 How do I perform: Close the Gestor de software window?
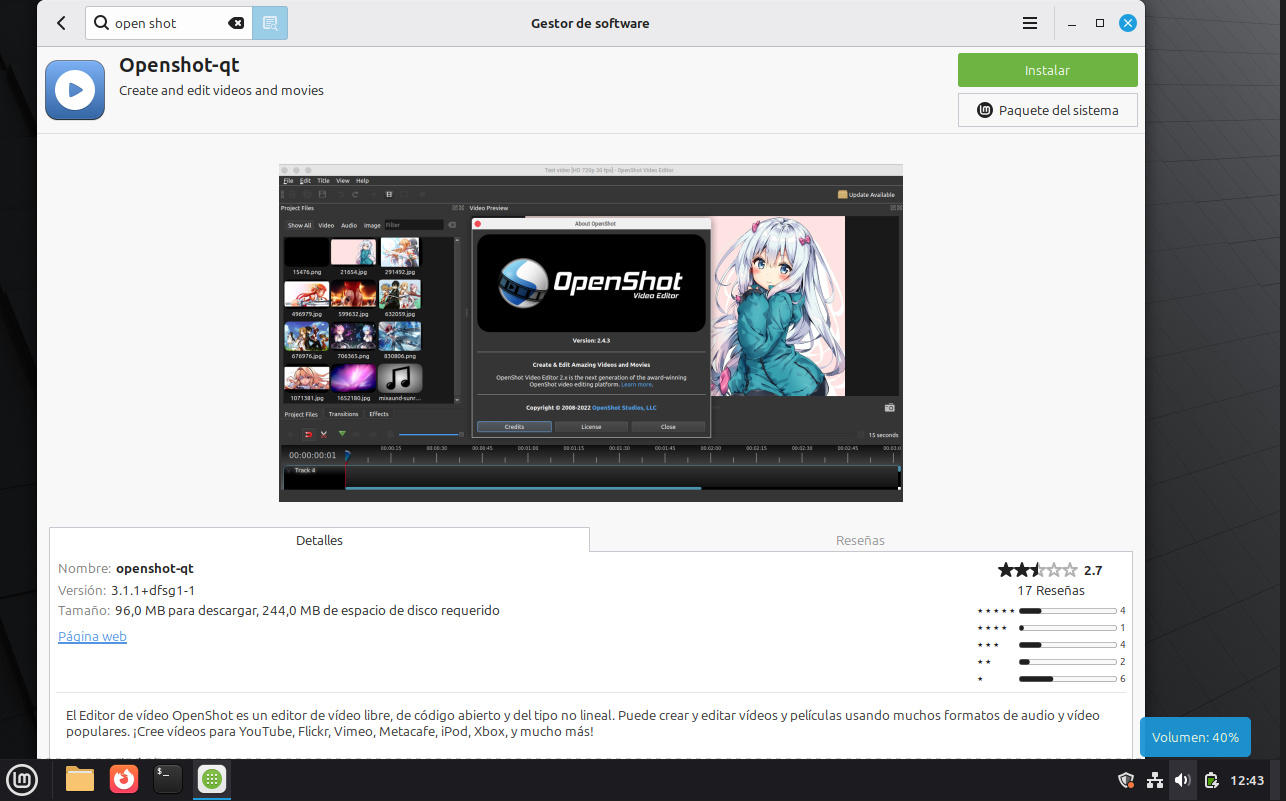(1128, 23)
